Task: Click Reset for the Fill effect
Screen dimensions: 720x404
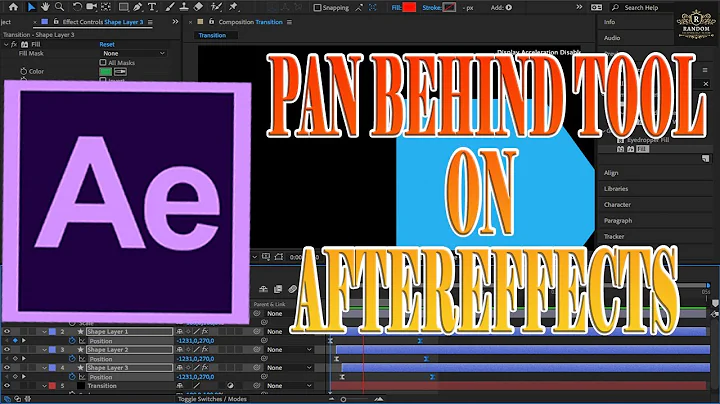Action: coord(107,45)
